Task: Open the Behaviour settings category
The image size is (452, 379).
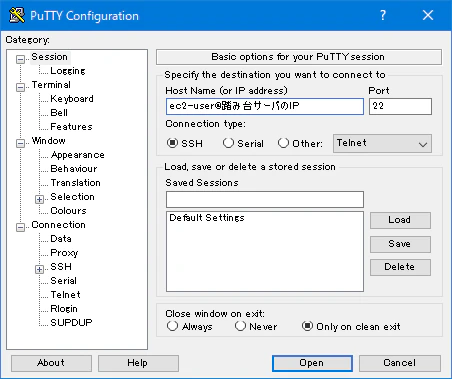Action: pos(74,169)
